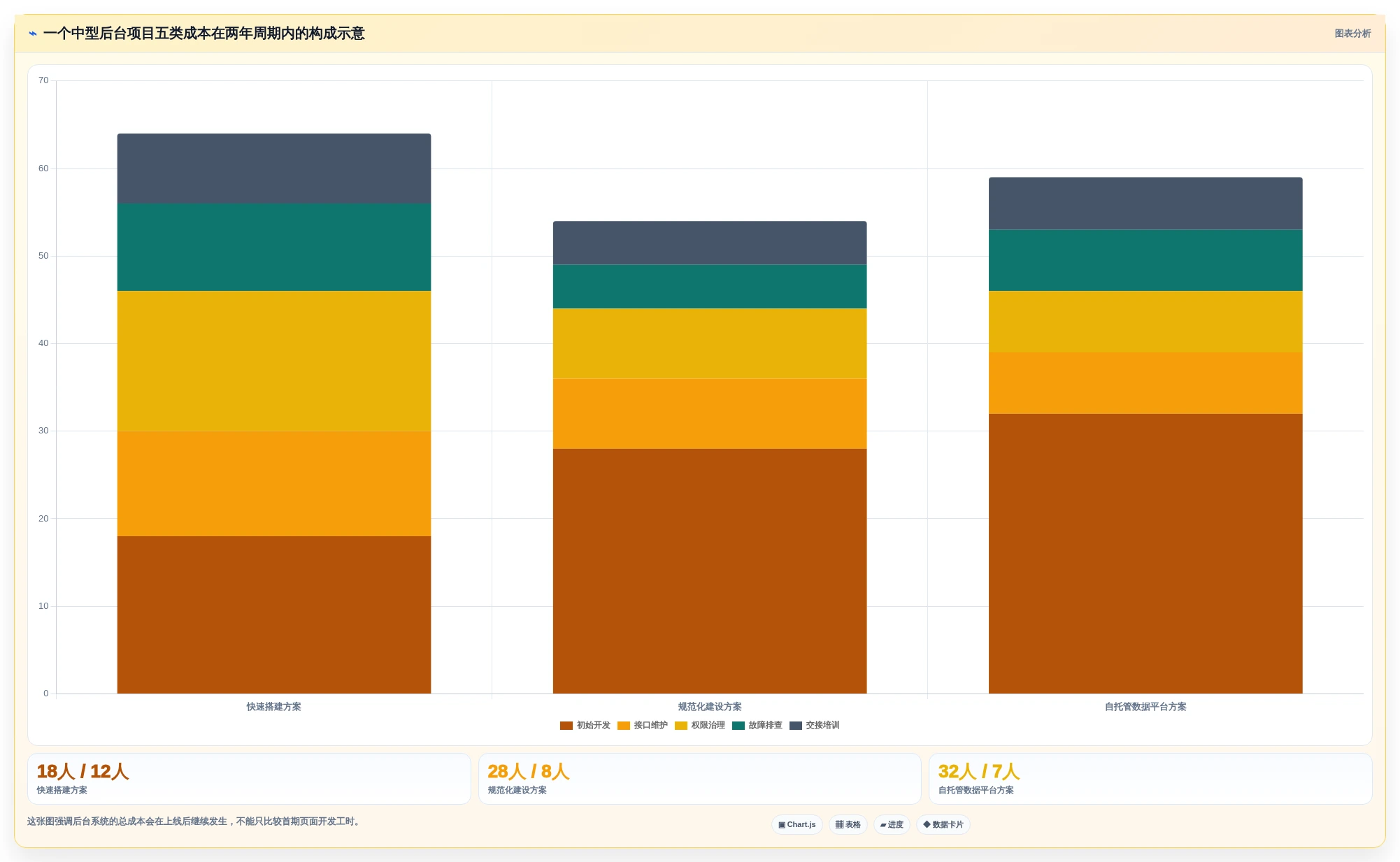1400x862 pixels.
Task: Toggle 初始开发 legend color box
Action: pos(566,726)
